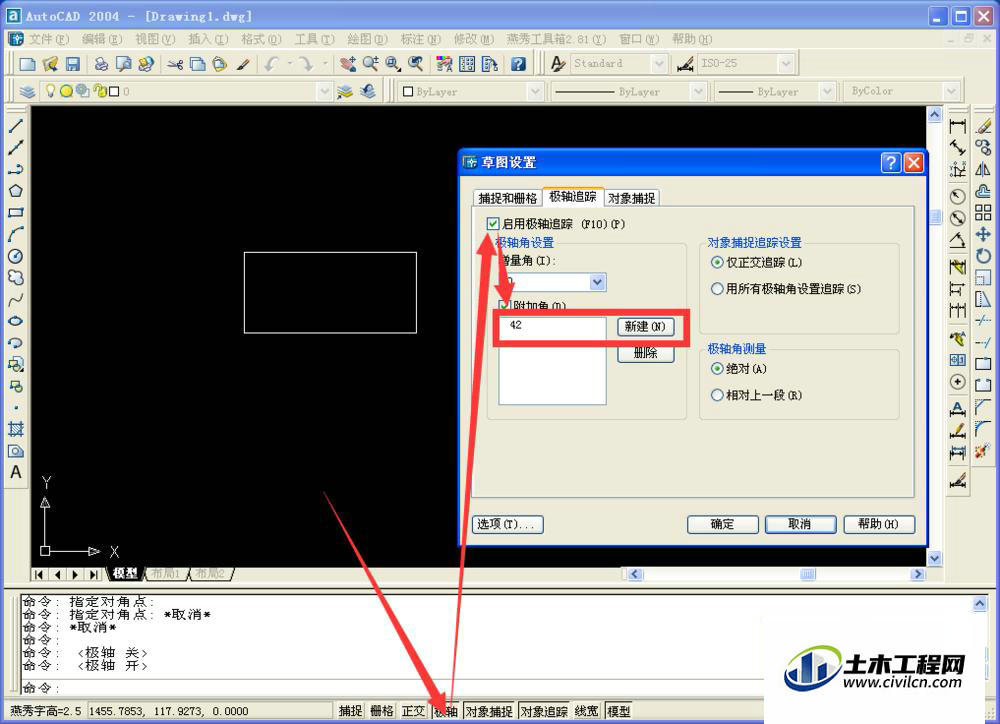Choose the Angular Dimension tool
Viewport: 1000px width, 724px height.
957,240
